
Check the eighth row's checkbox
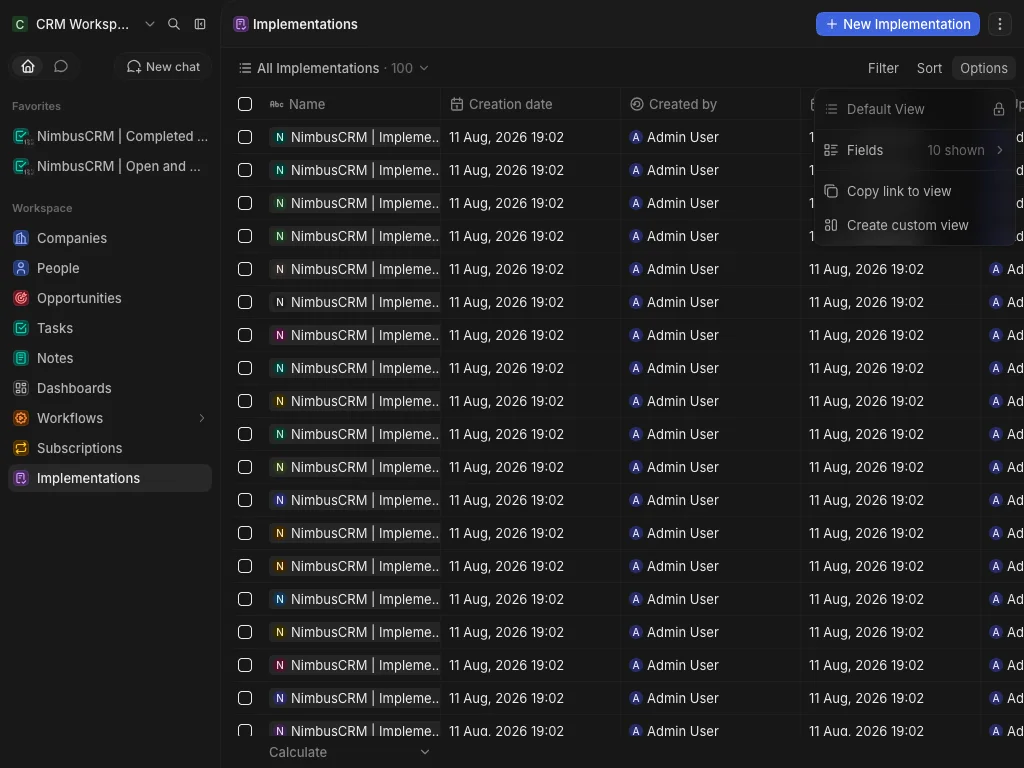(245, 368)
